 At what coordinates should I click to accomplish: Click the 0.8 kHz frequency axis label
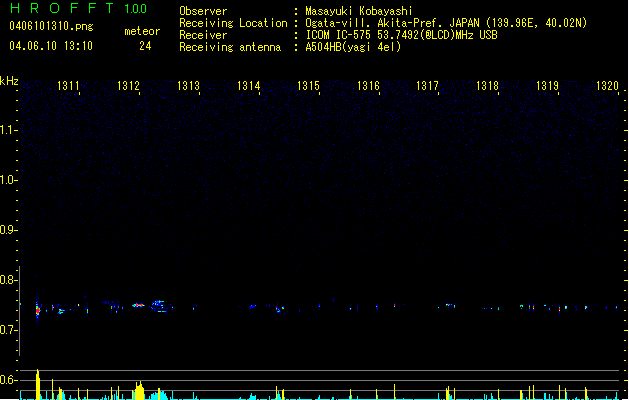point(8,280)
